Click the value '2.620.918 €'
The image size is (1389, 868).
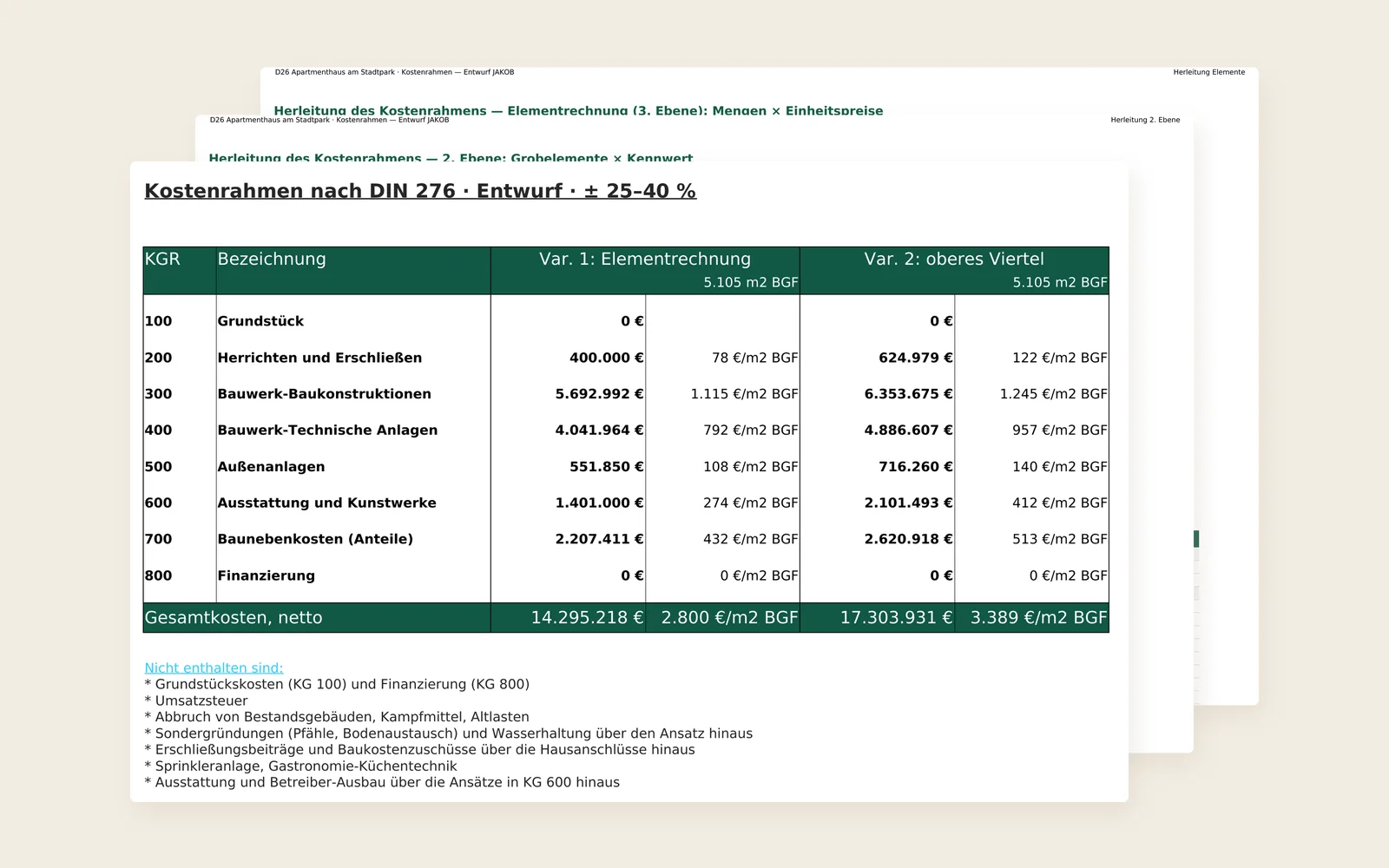pyautogui.click(x=908, y=539)
